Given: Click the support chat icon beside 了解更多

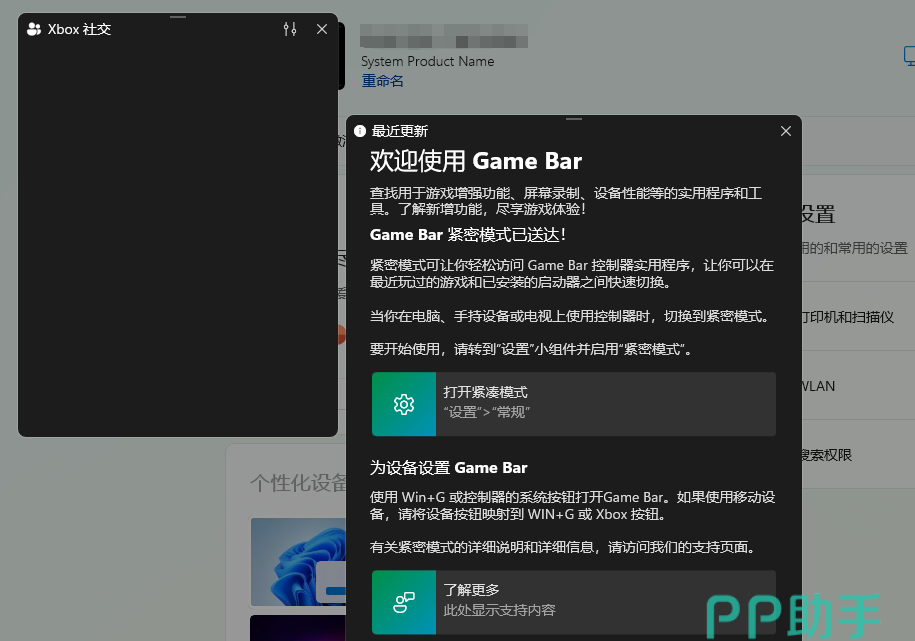Looking at the screenshot, I should pos(404,602).
